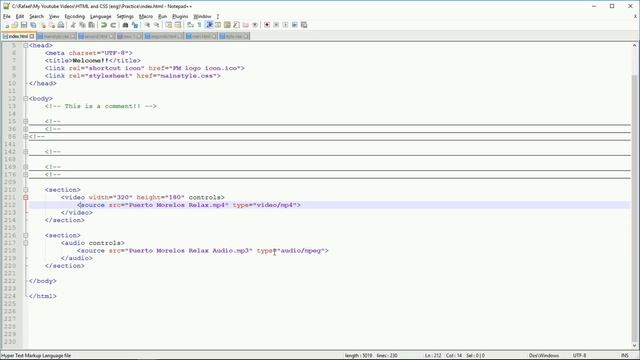Click the title text "Welcome!!"
The height and width of the screenshot is (360, 640).
(x=91, y=60)
